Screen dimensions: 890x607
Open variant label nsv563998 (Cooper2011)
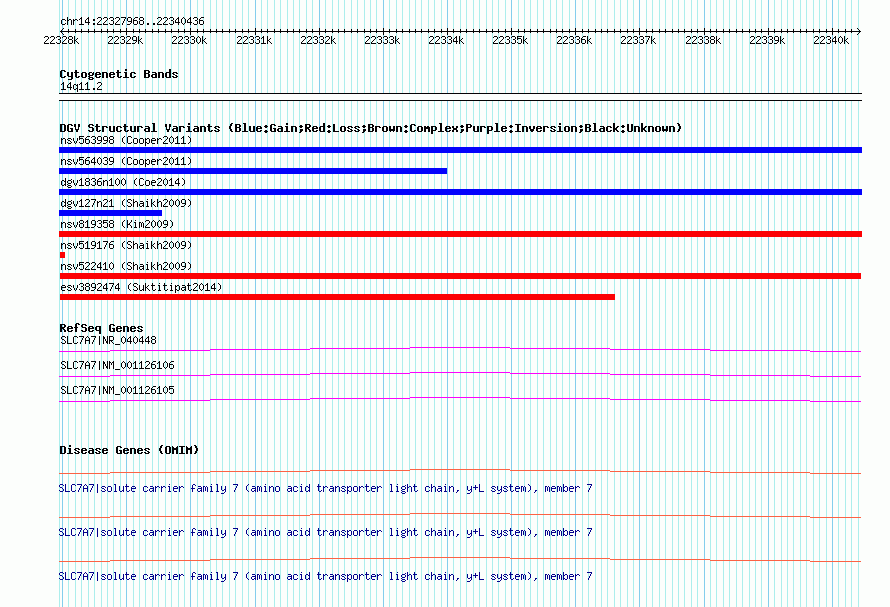pyautogui.click(x=126, y=140)
